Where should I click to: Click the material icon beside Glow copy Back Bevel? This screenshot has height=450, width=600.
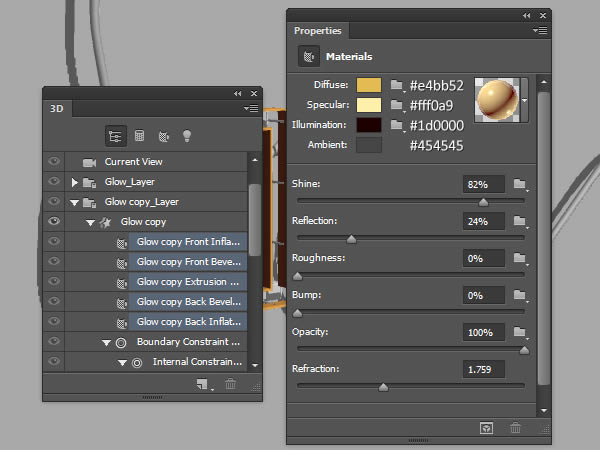(x=122, y=303)
